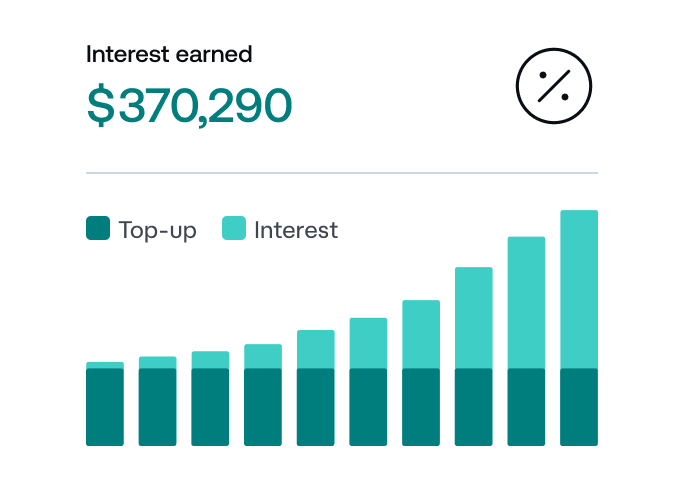
Task: Select the Top-up segment of the third bar
Action: click(210, 407)
